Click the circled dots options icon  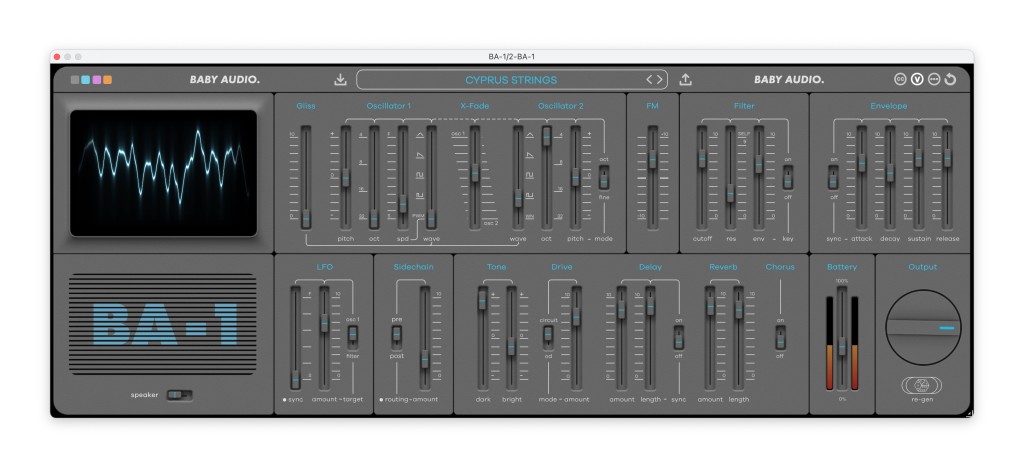[x=933, y=80]
